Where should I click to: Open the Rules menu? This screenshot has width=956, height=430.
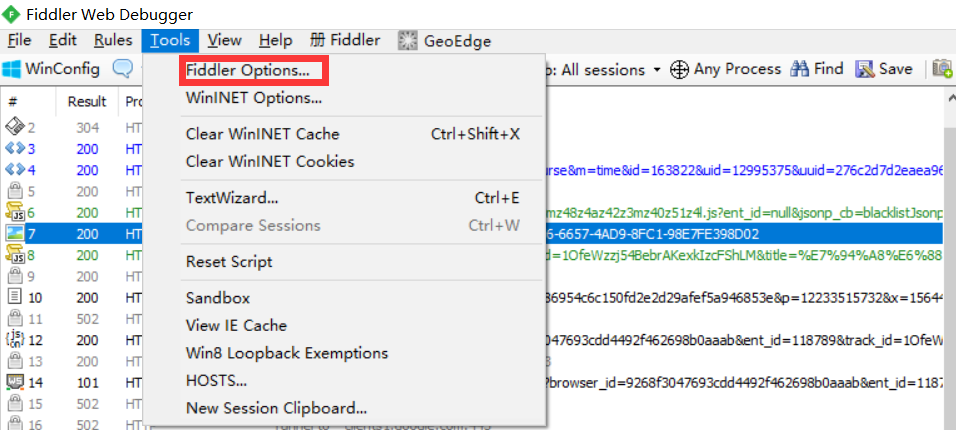click(113, 41)
